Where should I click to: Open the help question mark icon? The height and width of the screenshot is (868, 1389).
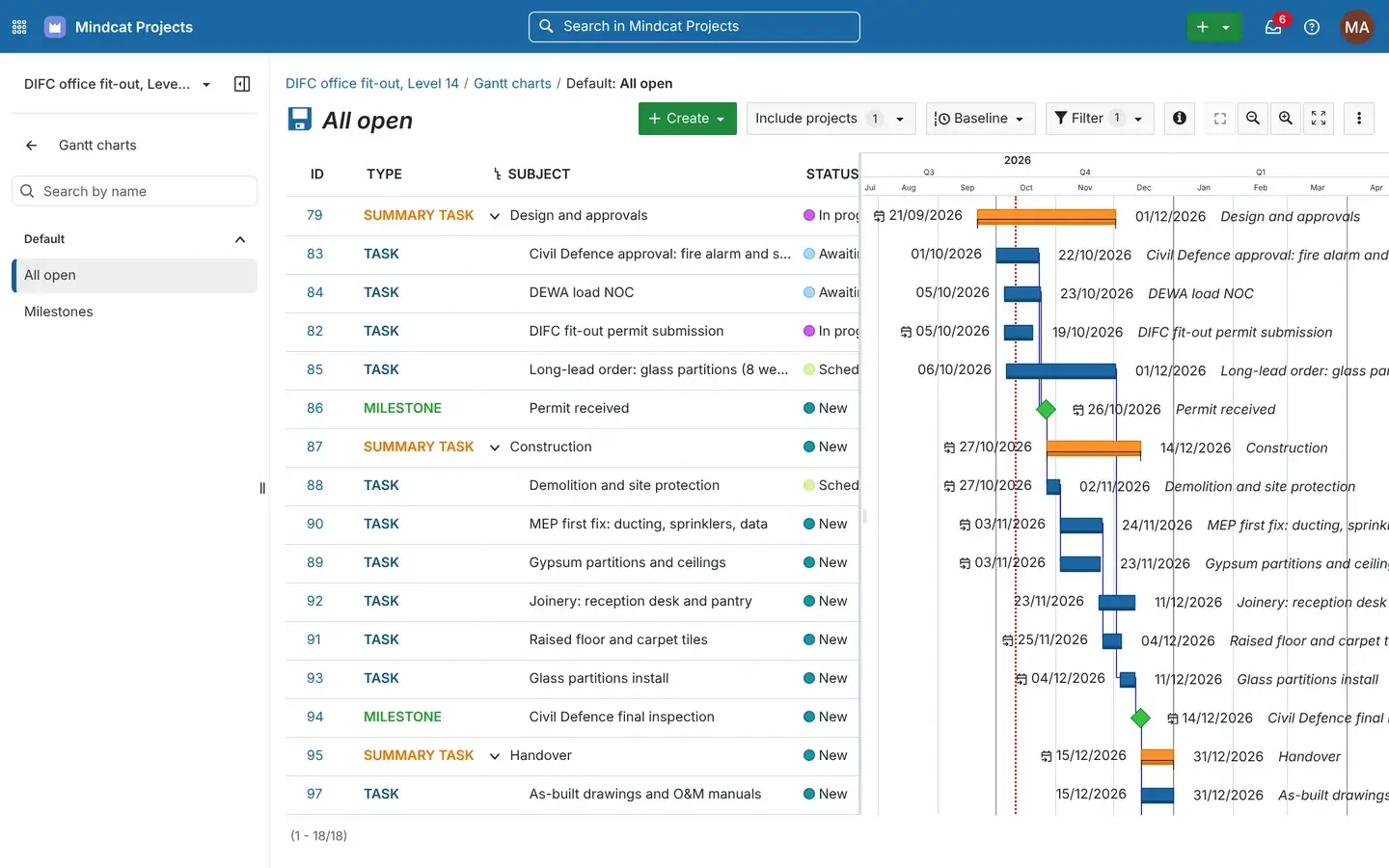point(1312,27)
